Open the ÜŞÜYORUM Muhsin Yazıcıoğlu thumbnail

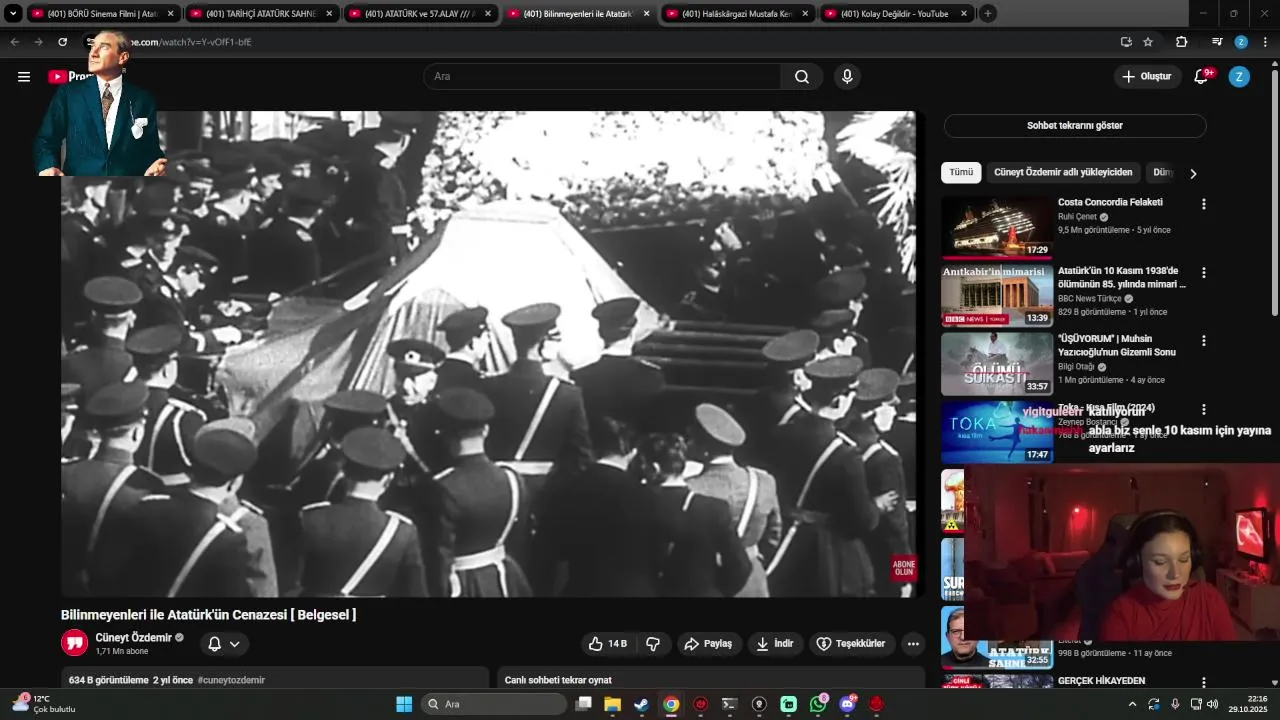[996, 364]
